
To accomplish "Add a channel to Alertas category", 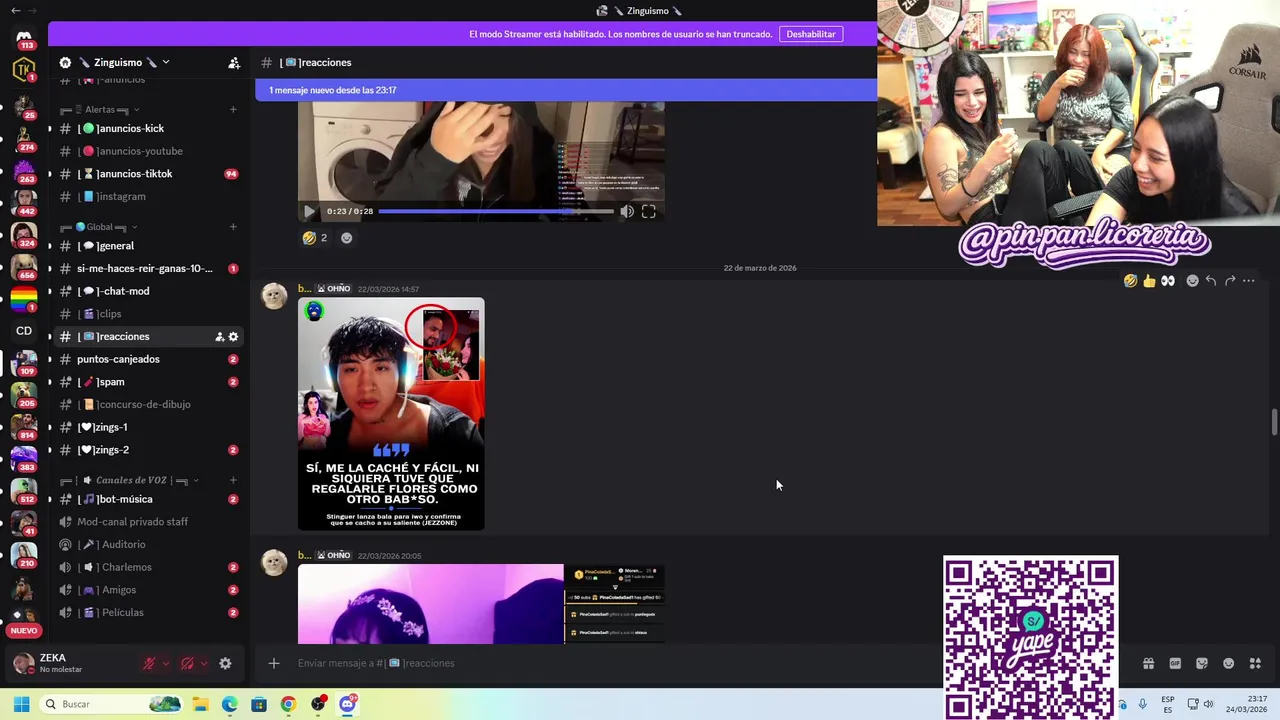I will (x=233, y=109).
